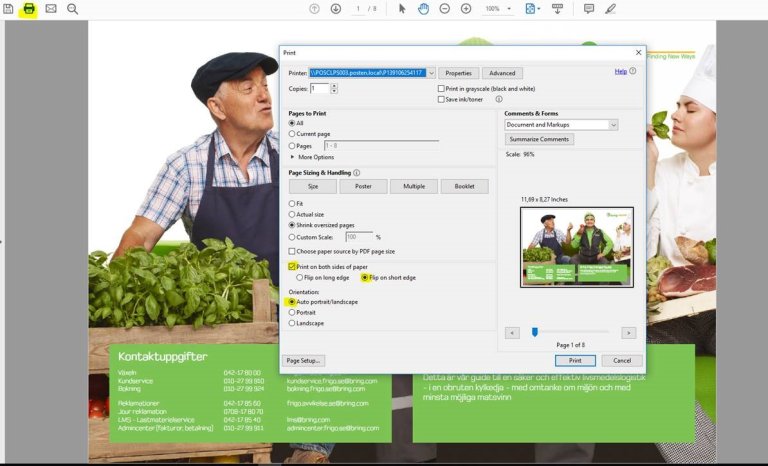Expand the Comments & Forms dropdown
This screenshot has width=768, height=466.
pyautogui.click(x=613, y=125)
